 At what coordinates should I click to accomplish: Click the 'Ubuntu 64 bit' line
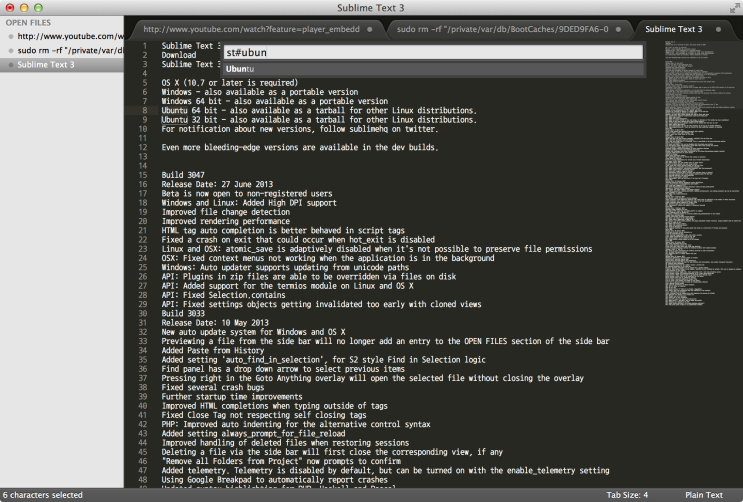coord(319,110)
